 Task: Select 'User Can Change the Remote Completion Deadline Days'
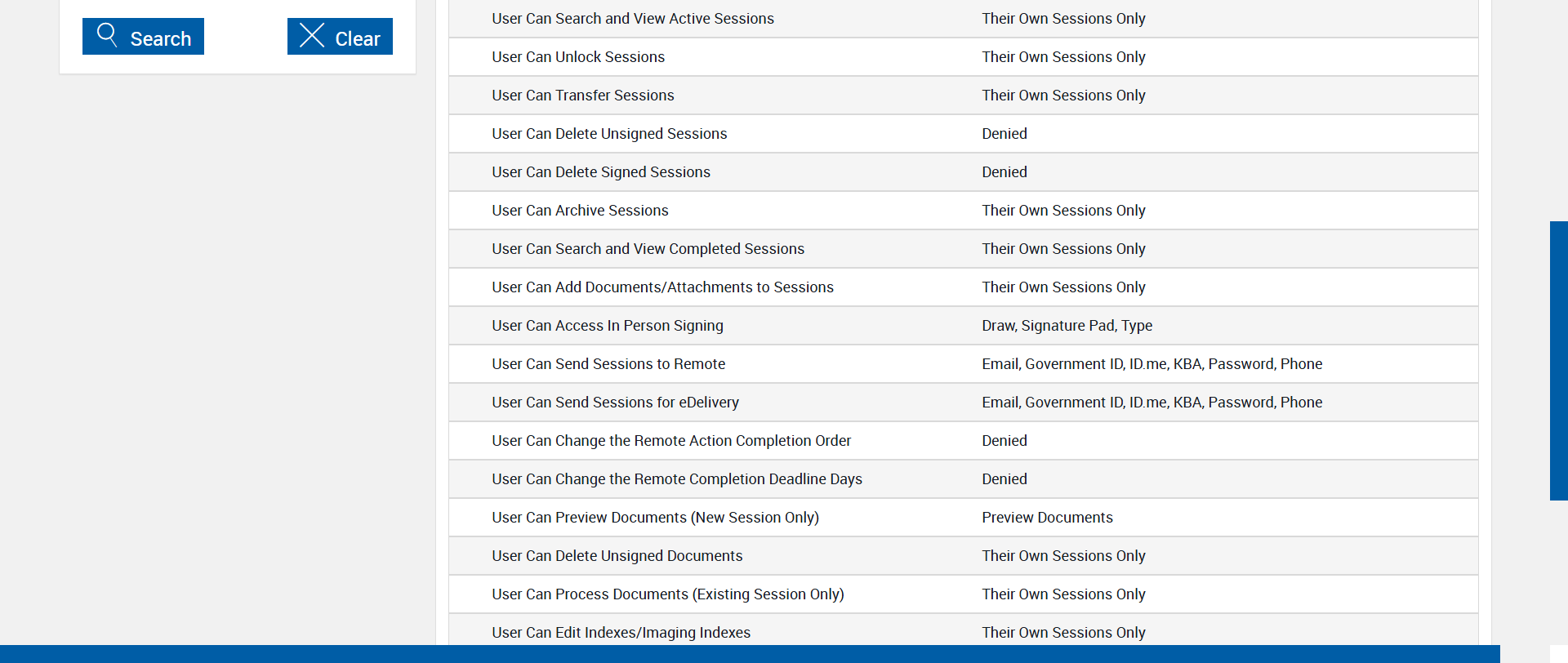677,479
